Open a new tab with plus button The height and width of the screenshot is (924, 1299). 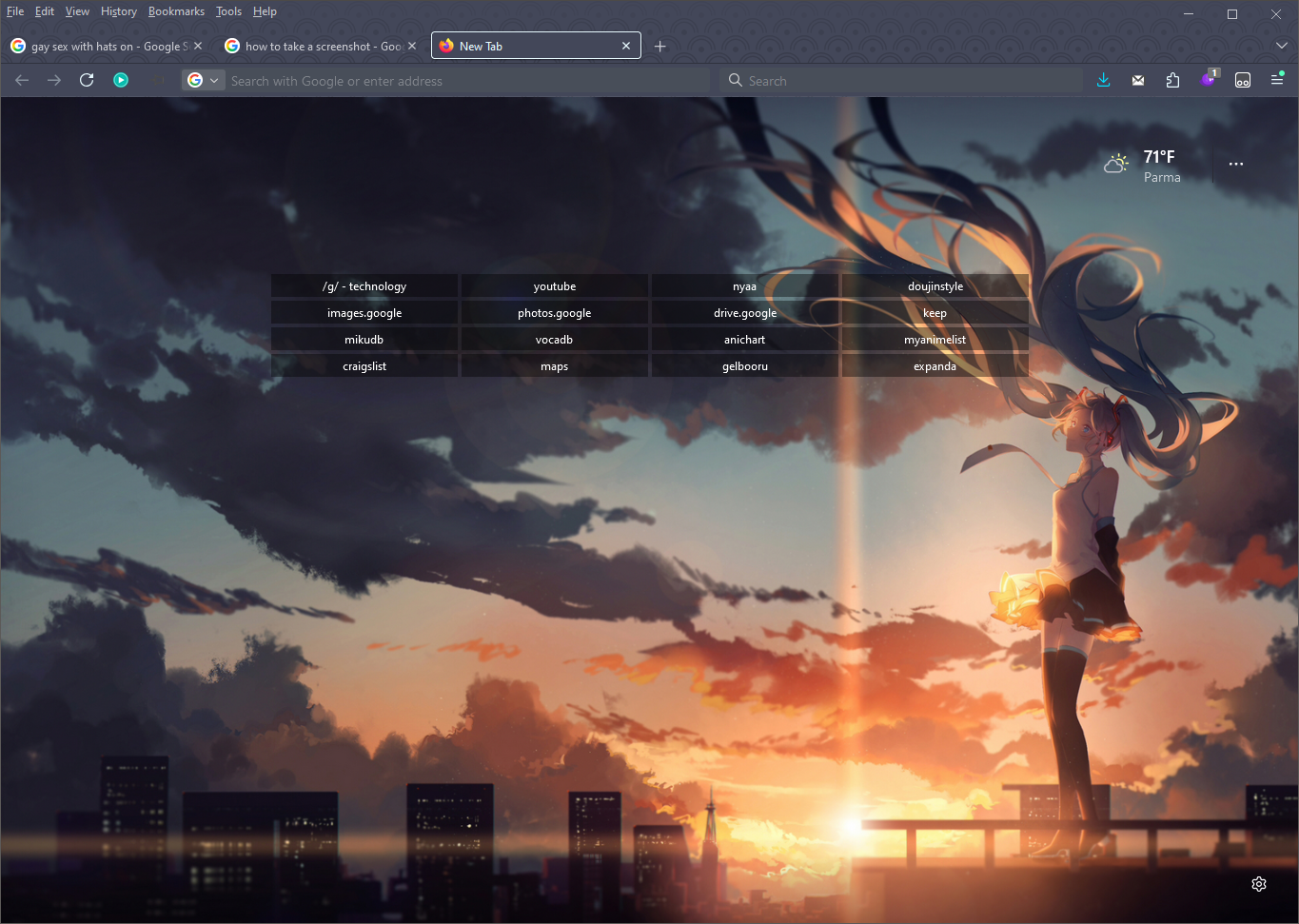tap(660, 47)
